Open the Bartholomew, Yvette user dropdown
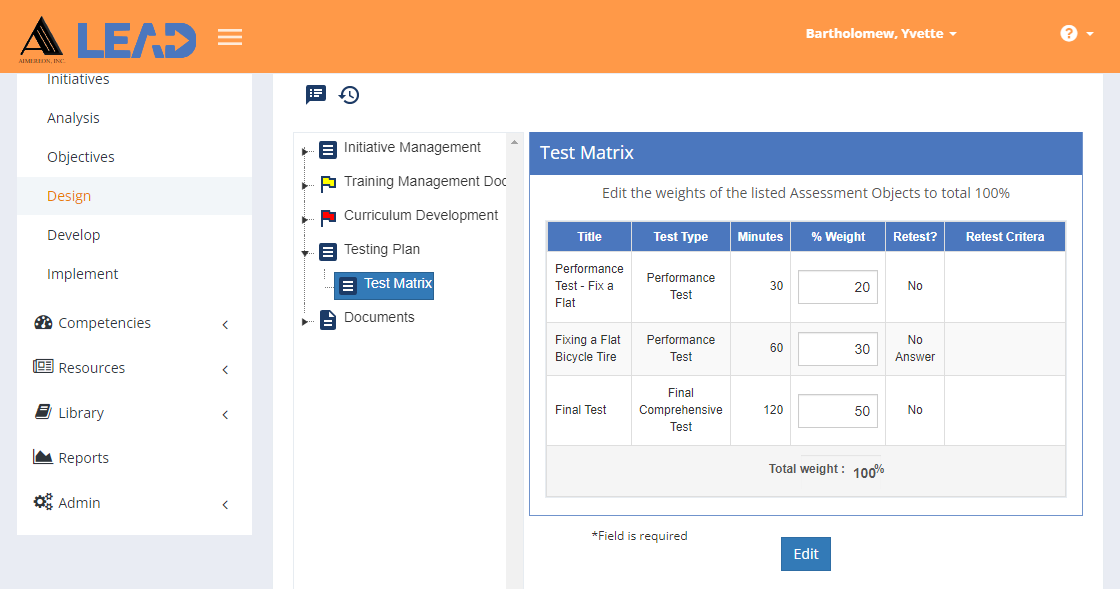This screenshot has width=1120, height=589. pyautogui.click(x=881, y=34)
